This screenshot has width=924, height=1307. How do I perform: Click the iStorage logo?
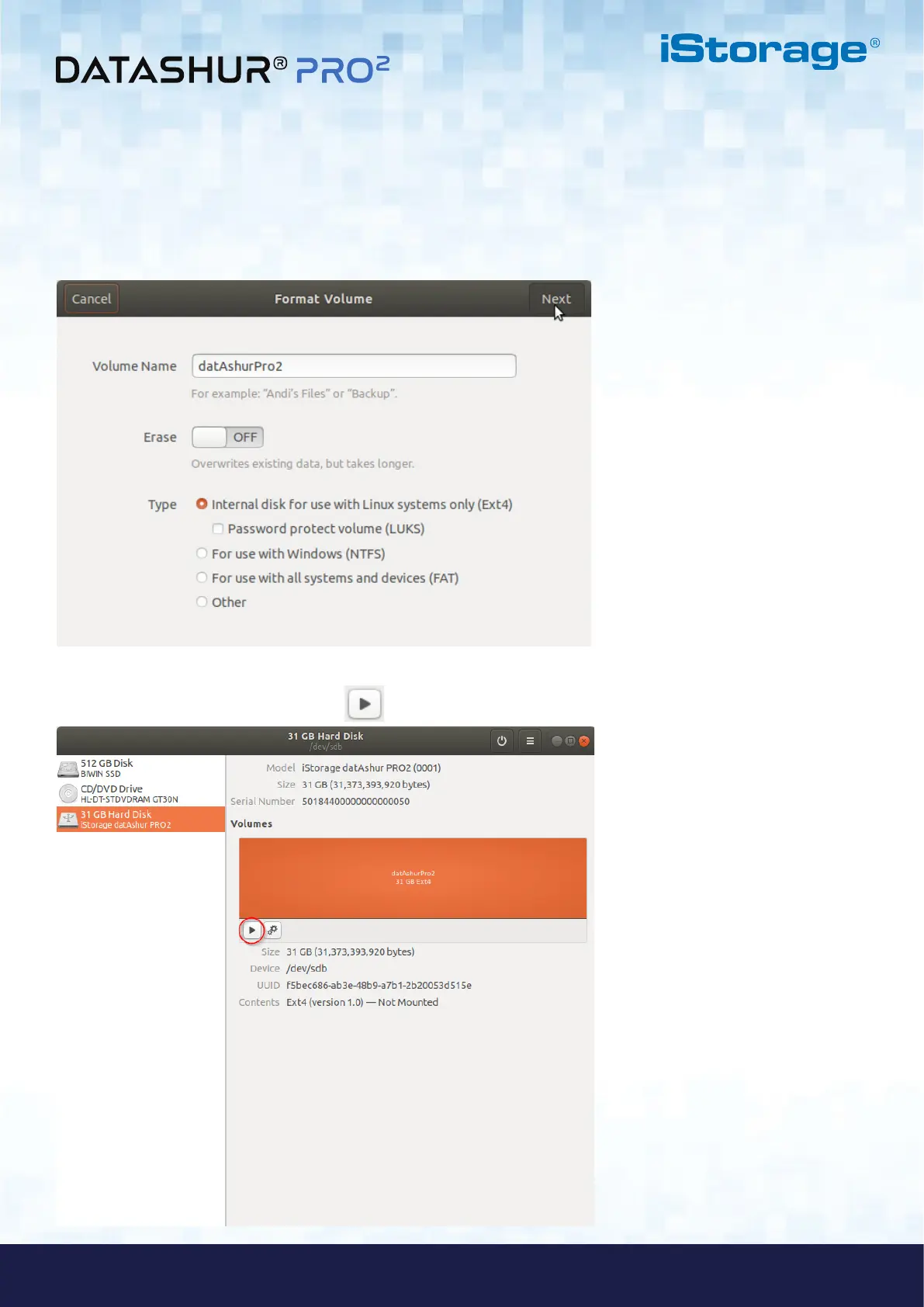[x=770, y=50]
